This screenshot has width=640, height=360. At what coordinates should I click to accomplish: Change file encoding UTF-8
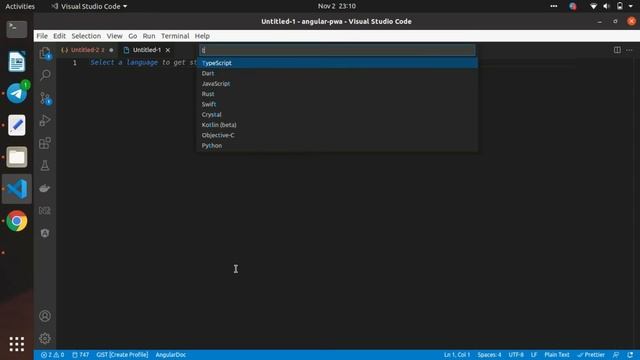point(516,355)
